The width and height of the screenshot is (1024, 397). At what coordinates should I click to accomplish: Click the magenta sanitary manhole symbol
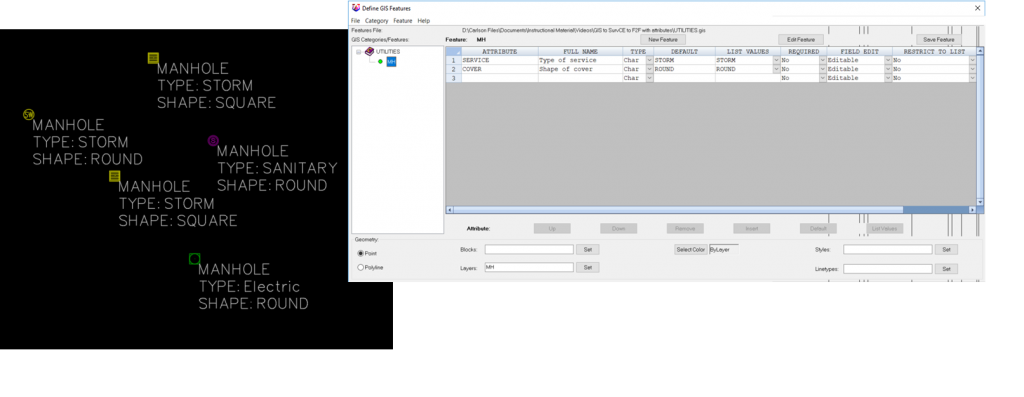(x=213, y=140)
